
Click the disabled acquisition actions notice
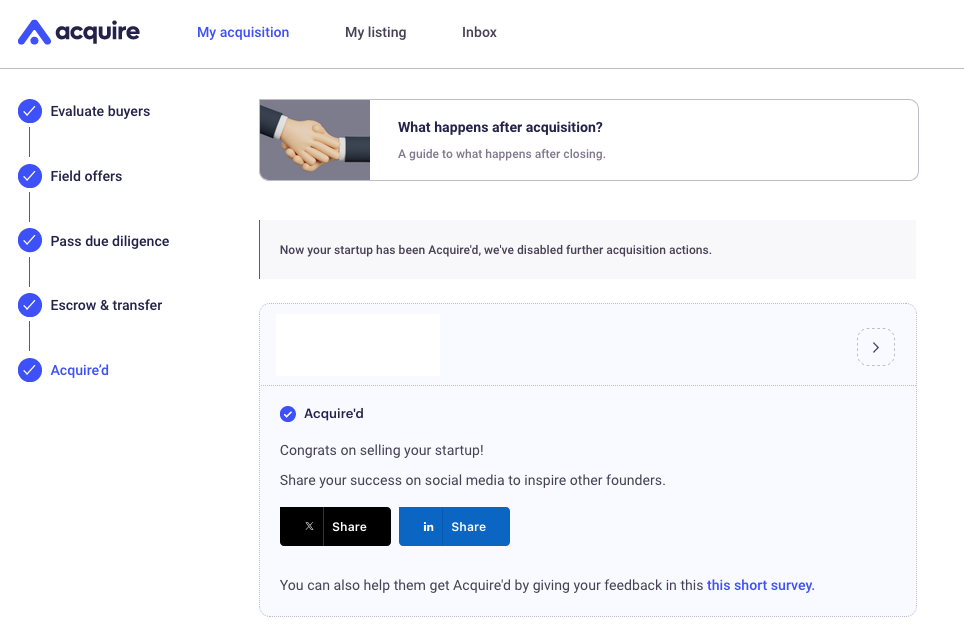(588, 250)
